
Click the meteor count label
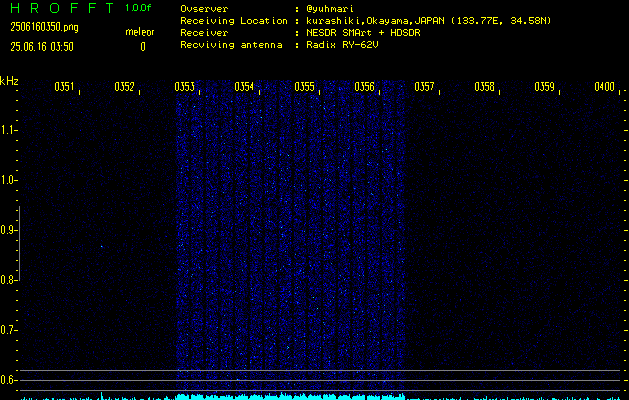coord(140,32)
